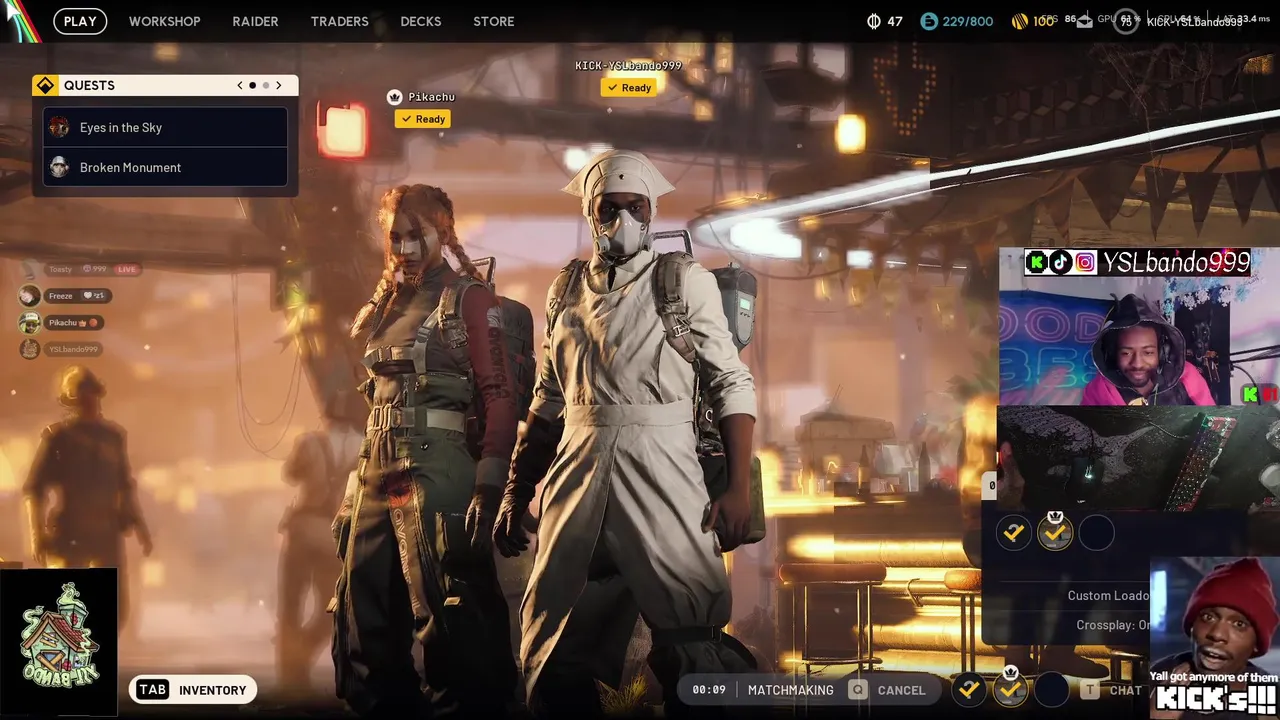Viewport: 1280px width, 720px height.
Task: Click the Crossplay setting row
Action: click(x=1113, y=625)
